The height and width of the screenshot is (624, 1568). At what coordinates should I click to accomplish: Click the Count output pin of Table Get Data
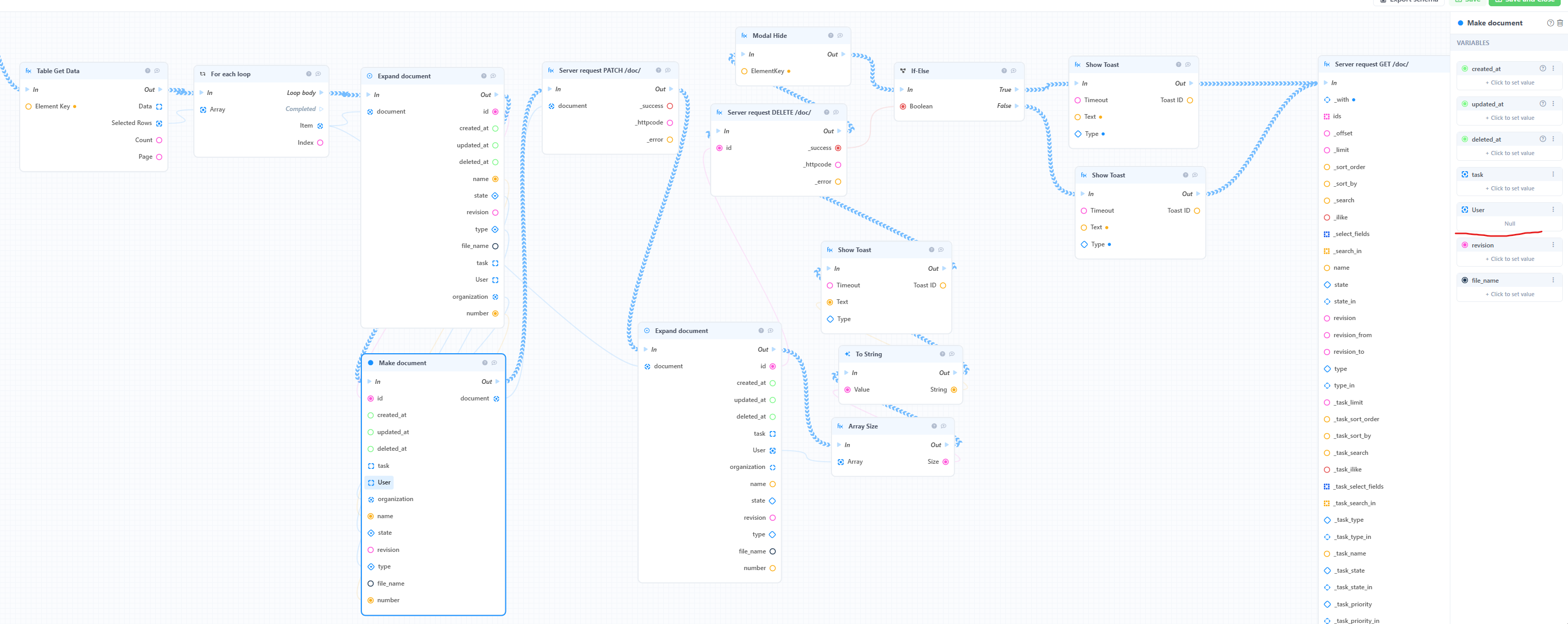(159, 140)
